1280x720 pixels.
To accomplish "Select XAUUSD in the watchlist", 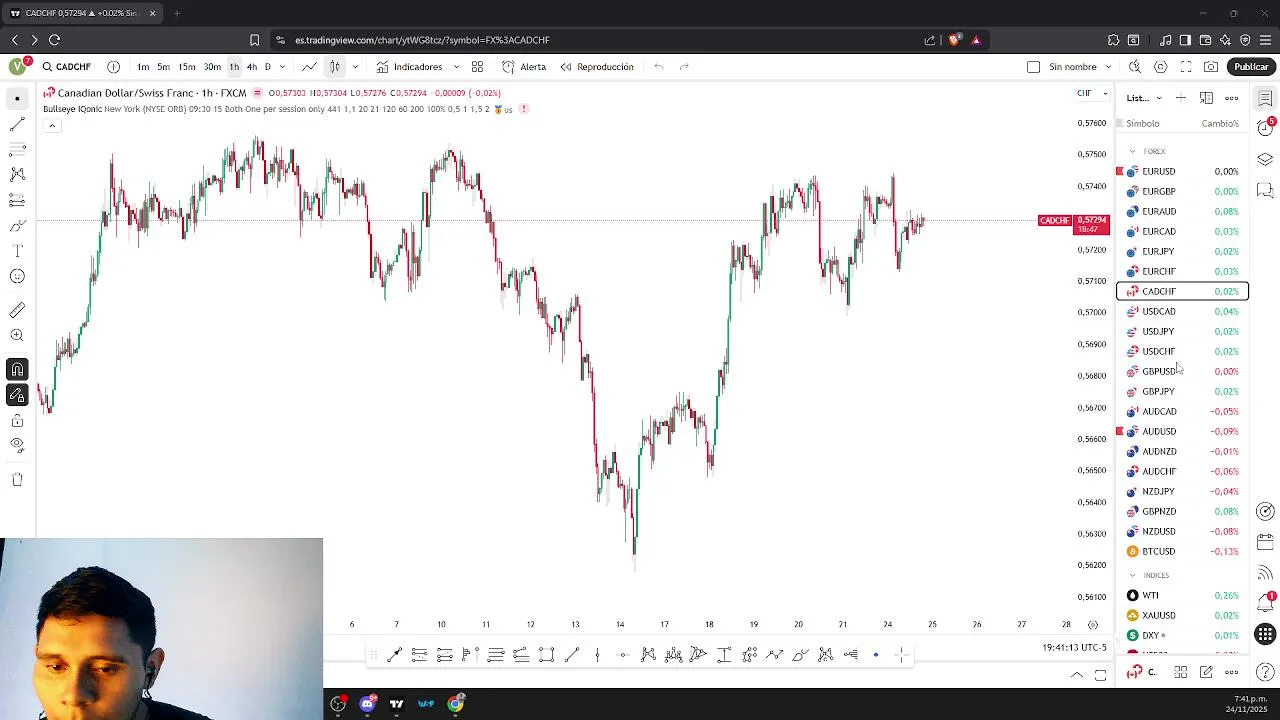I will 1182,616.
